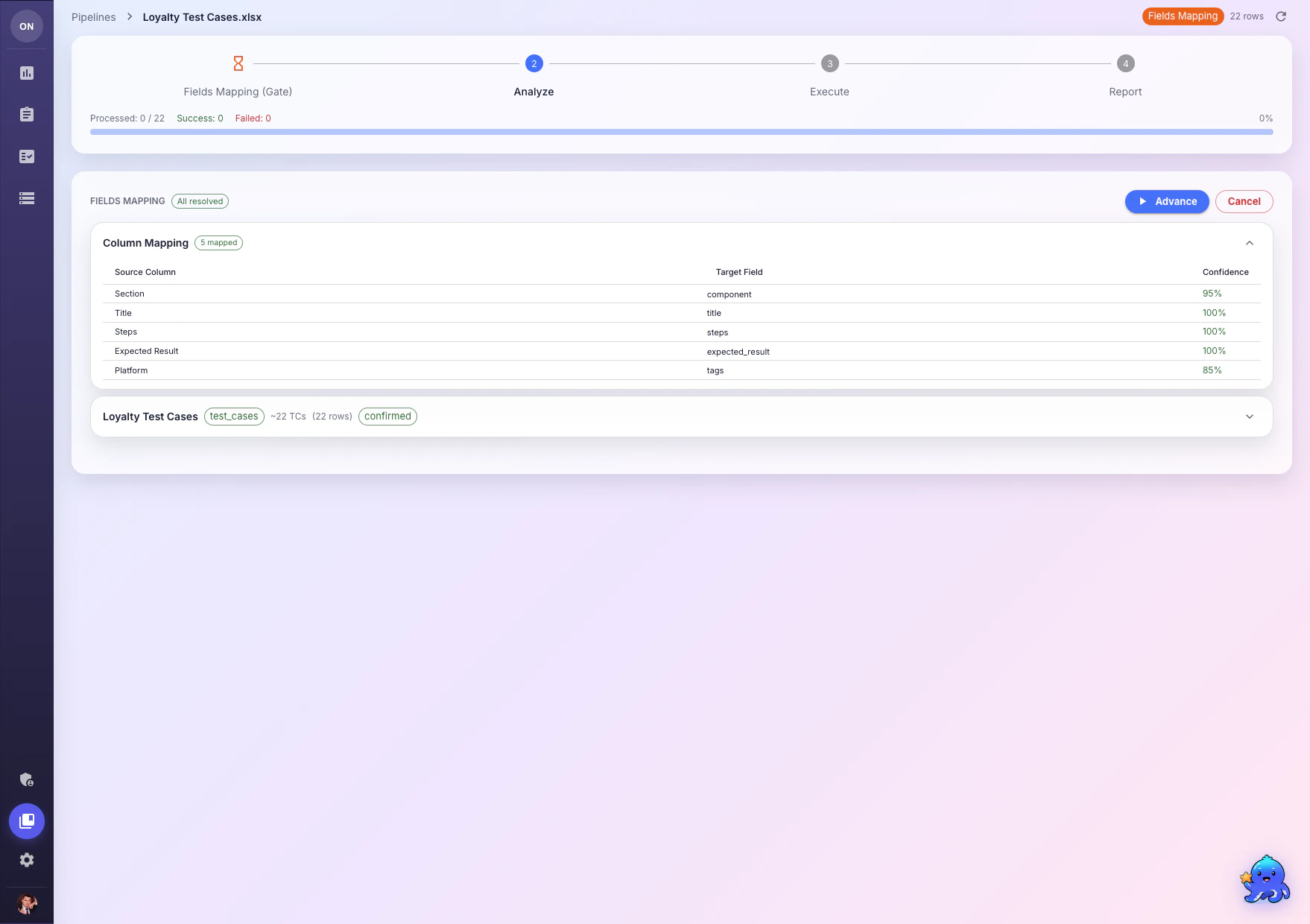Click the All resolved badge

pyautogui.click(x=200, y=201)
